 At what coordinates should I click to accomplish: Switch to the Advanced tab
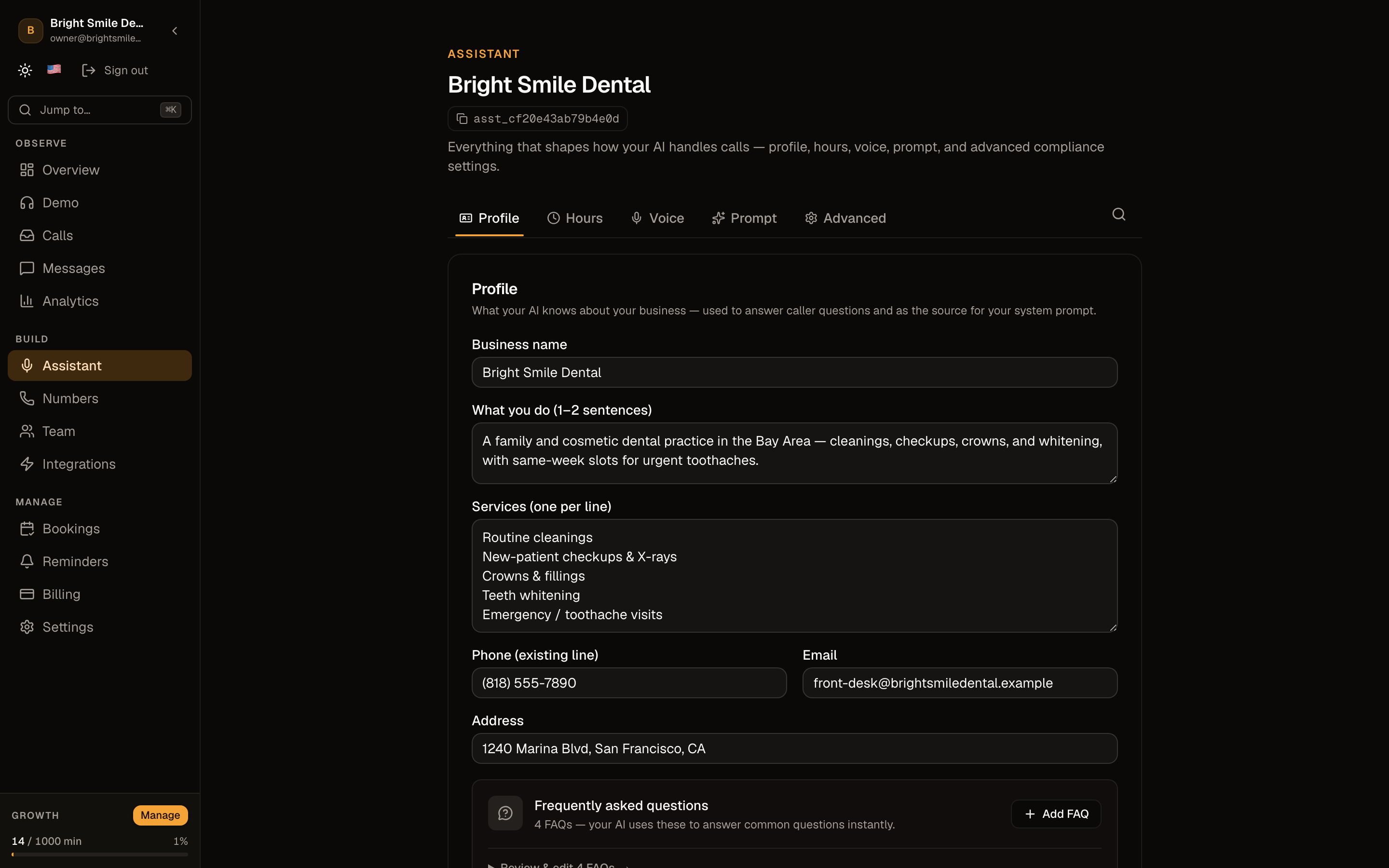(x=845, y=218)
